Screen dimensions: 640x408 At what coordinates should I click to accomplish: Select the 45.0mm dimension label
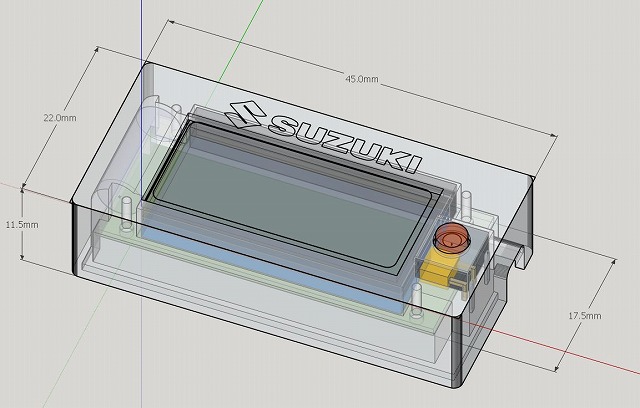point(362,79)
